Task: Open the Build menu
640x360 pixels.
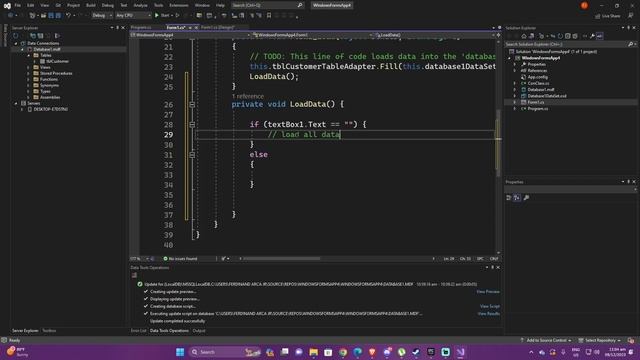Action: pos(91,5)
